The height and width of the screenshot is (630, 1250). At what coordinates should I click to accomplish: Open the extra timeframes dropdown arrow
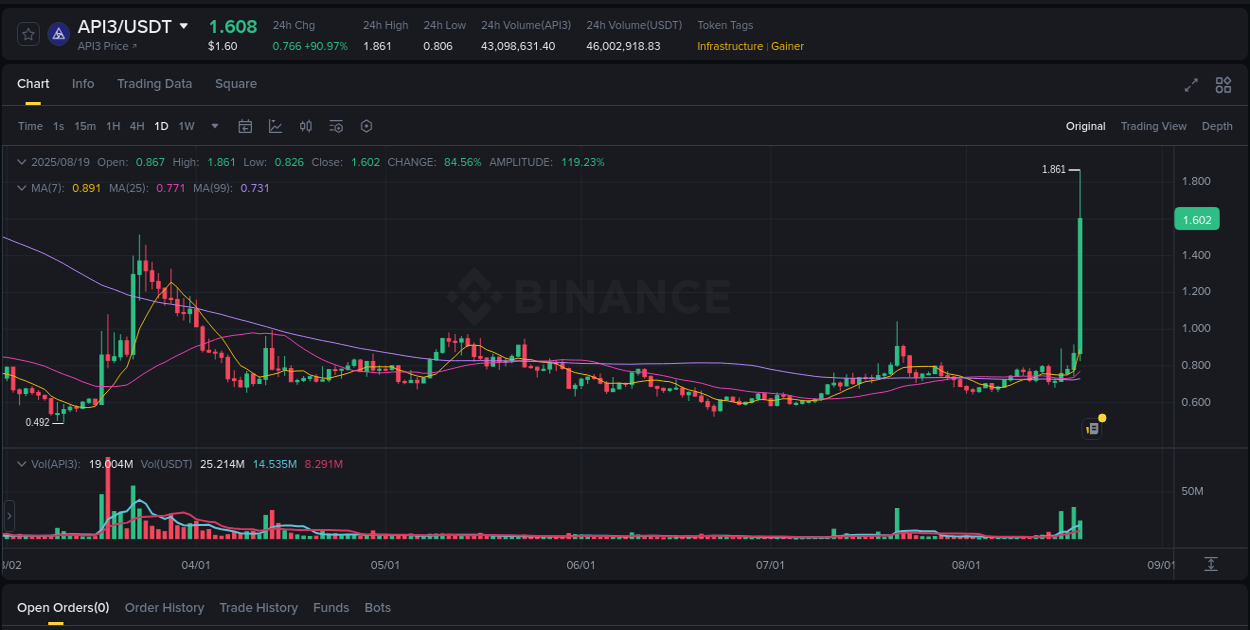click(x=214, y=126)
